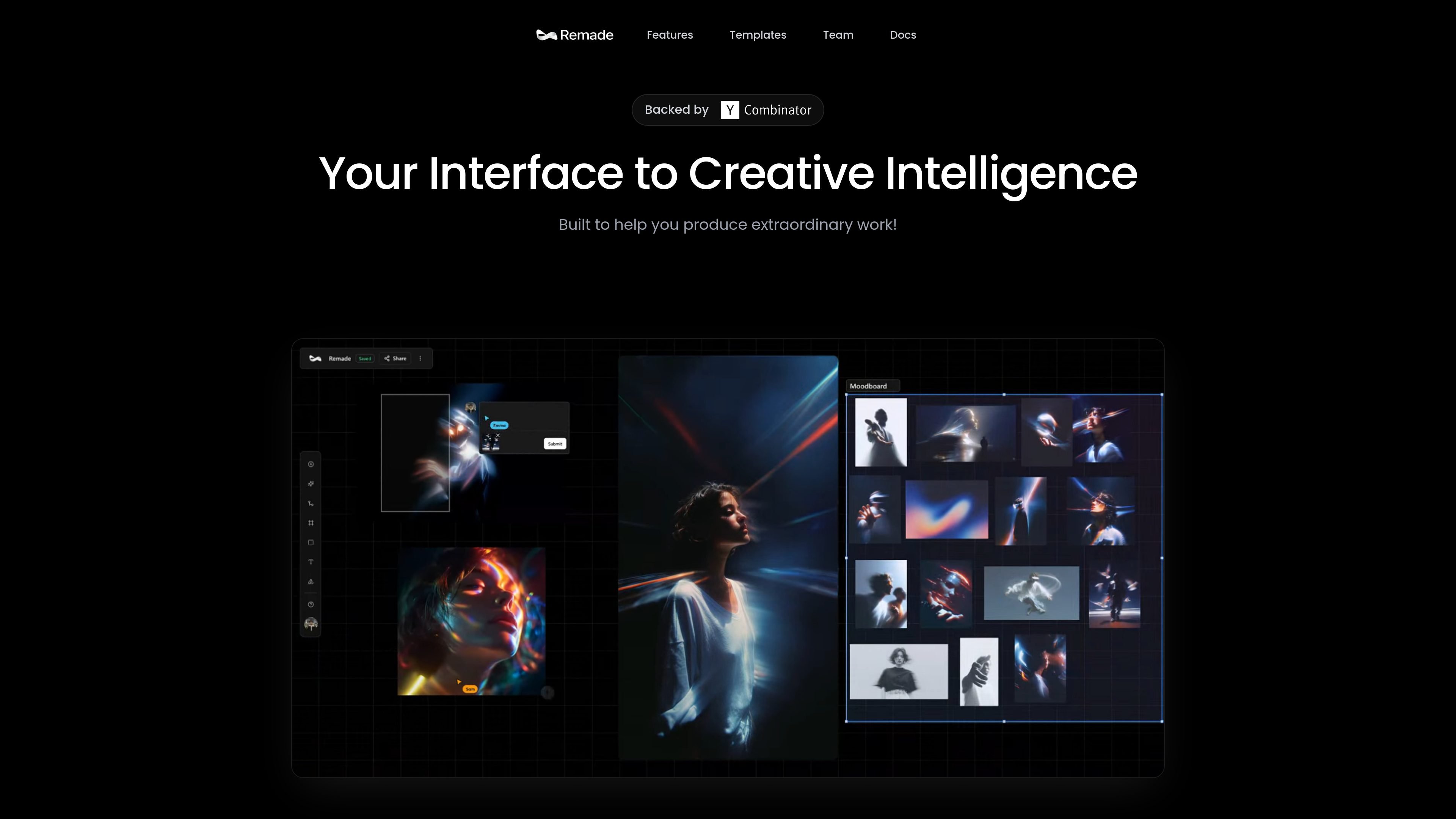Viewport: 1456px width, 819px height.
Task: Select the rectangle shape tool
Action: click(x=311, y=543)
